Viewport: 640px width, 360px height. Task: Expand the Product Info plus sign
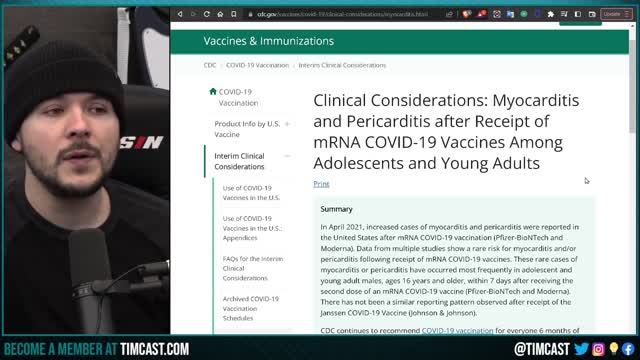click(x=287, y=124)
